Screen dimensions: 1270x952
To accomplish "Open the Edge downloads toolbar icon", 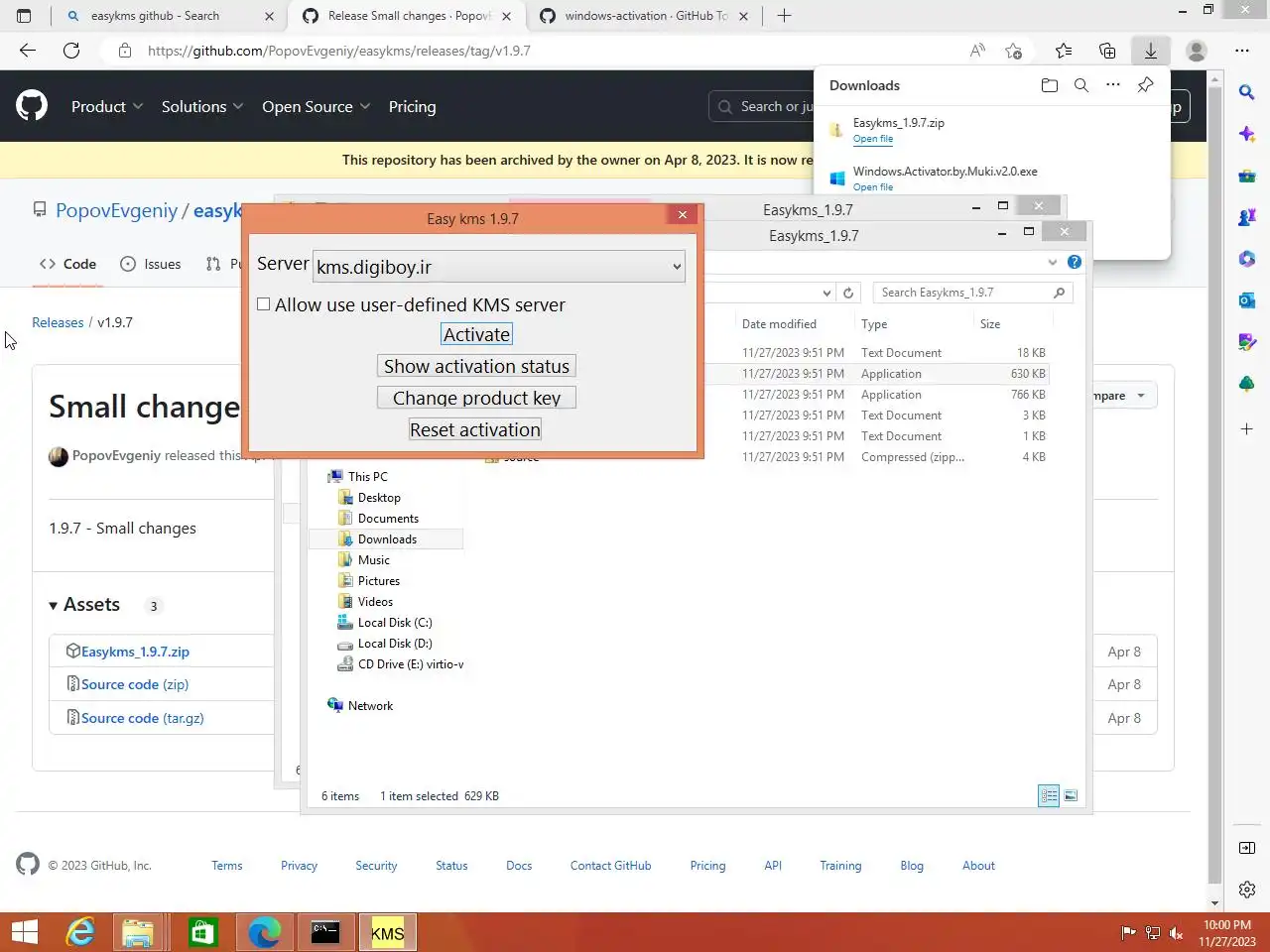I will [1151, 51].
